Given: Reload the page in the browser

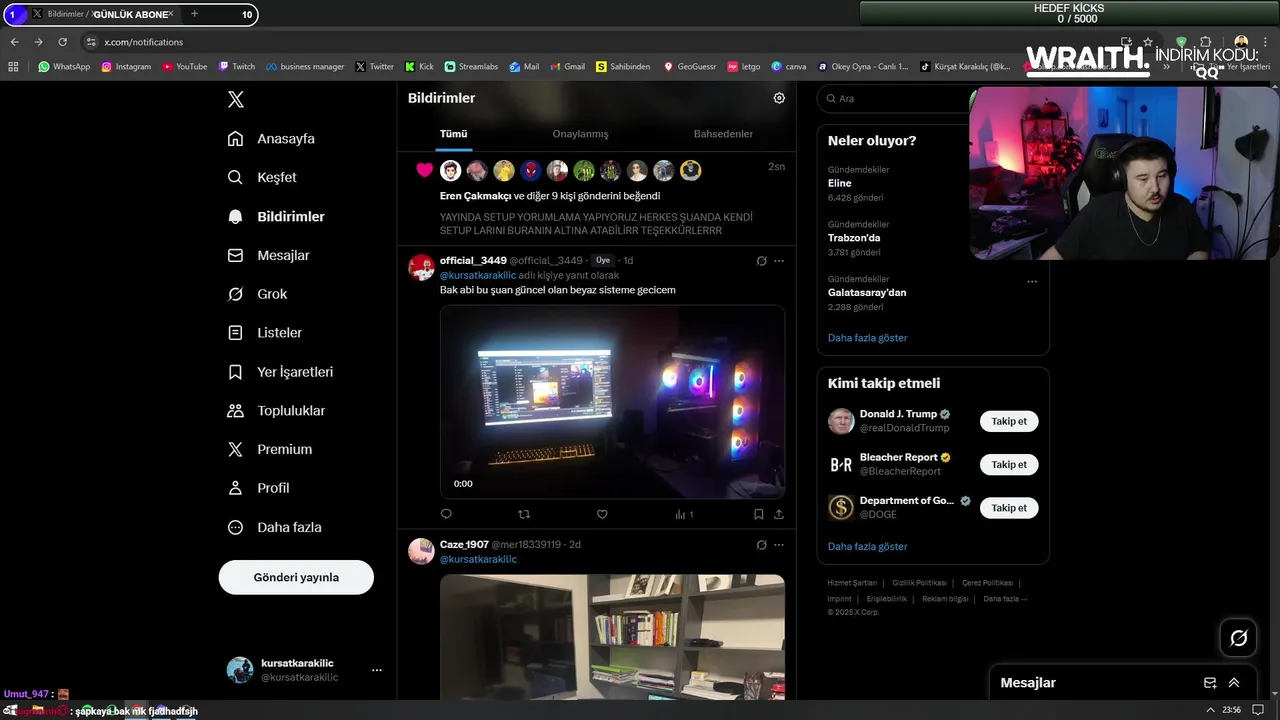Looking at the screenshot, I should [x=62, y=42].
